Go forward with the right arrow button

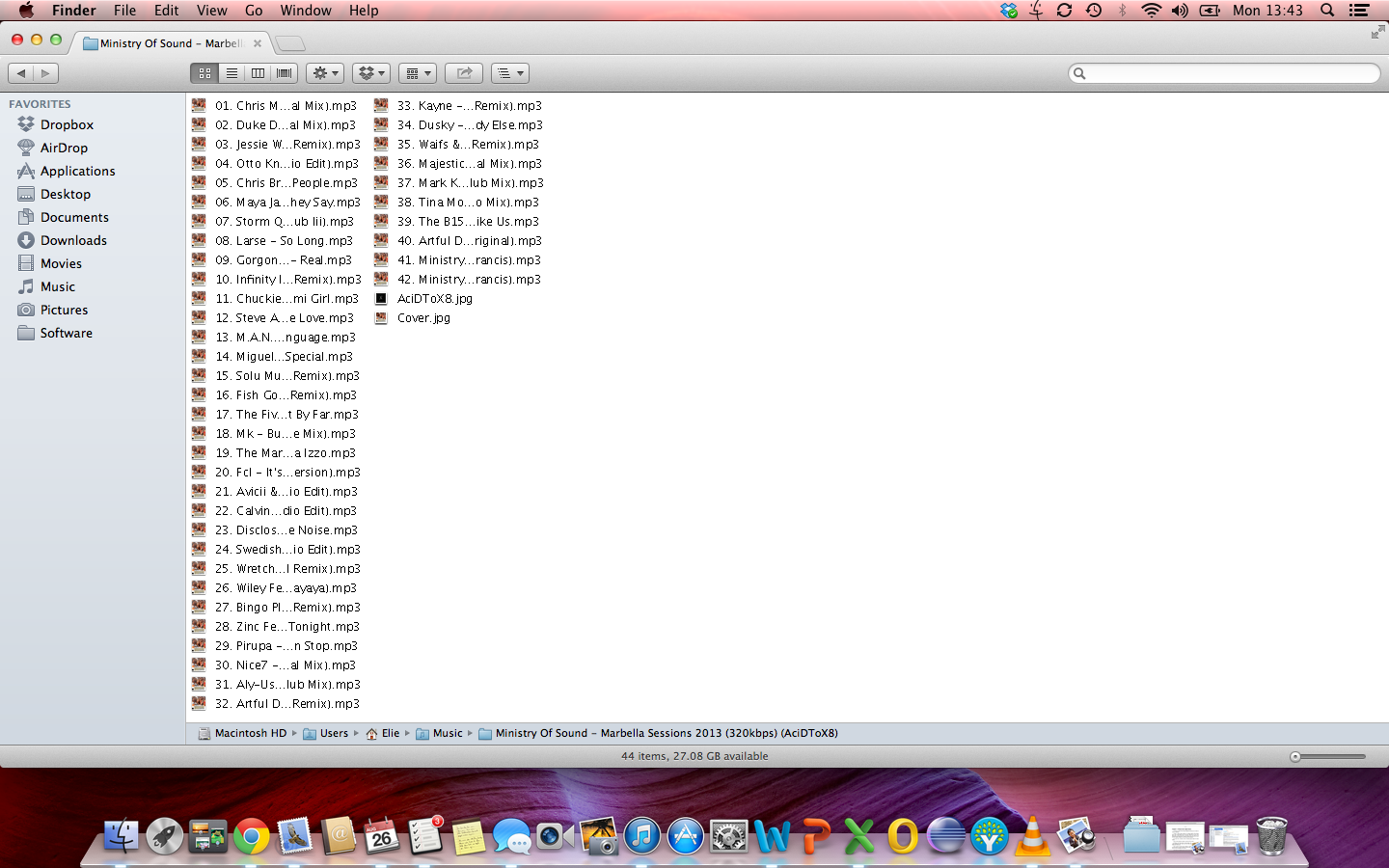tap(46, 73)
